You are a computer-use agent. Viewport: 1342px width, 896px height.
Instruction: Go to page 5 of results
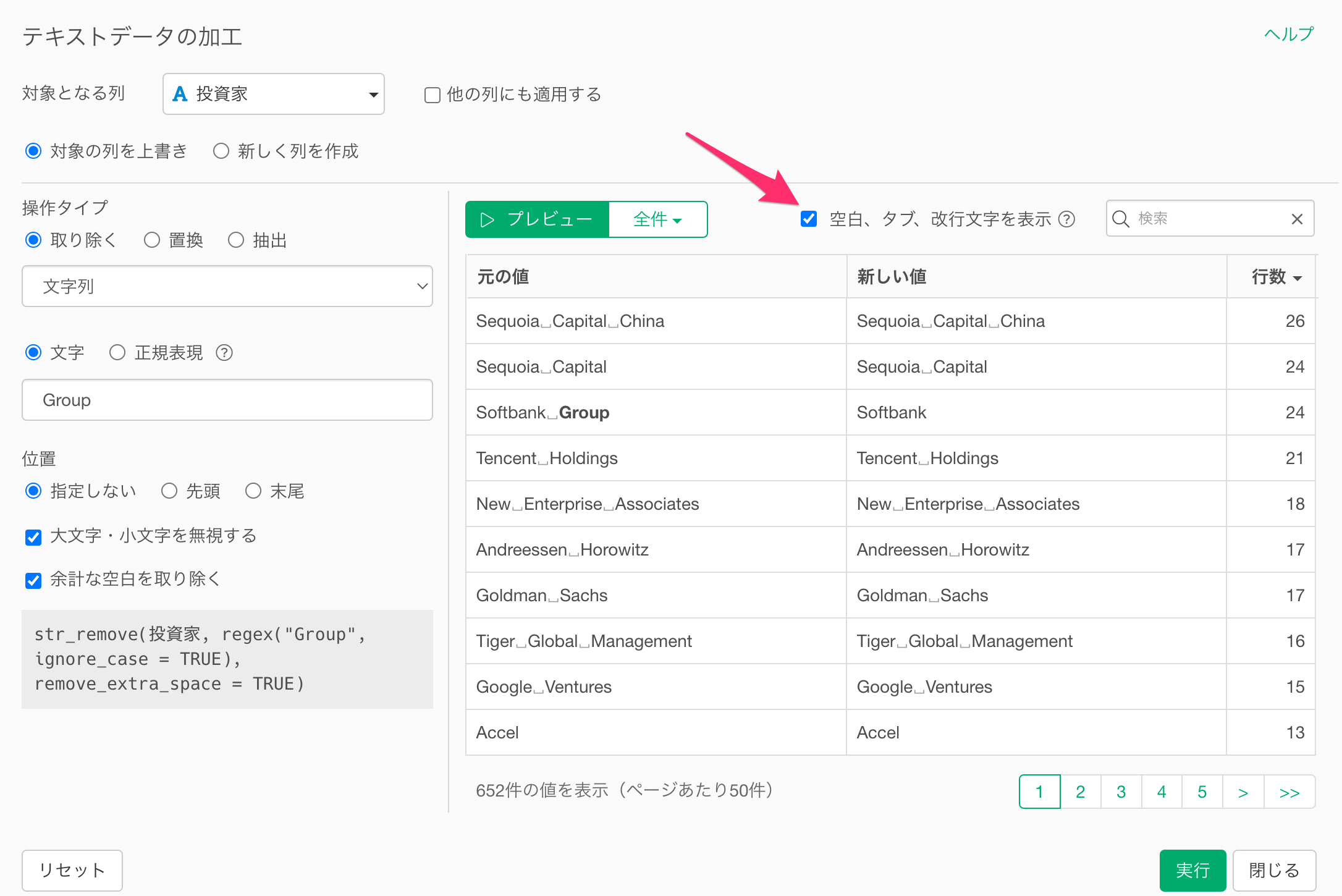1202,792
